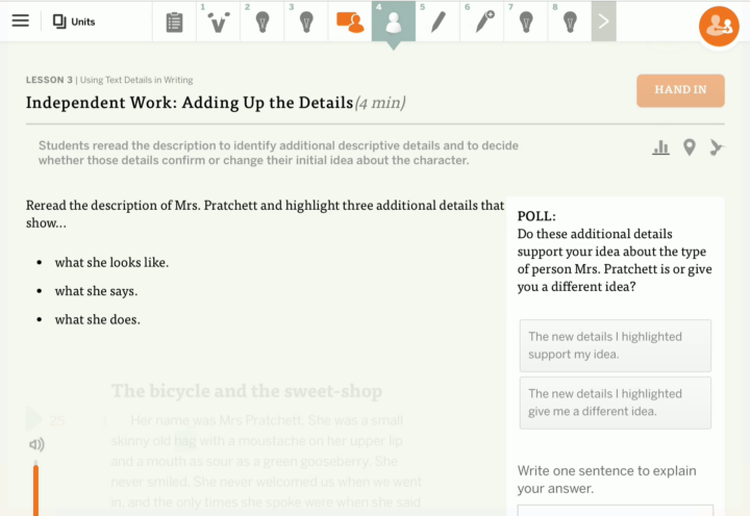Click the sentence explanation text box
Screen dimensions: 750x516
(615, 510)
